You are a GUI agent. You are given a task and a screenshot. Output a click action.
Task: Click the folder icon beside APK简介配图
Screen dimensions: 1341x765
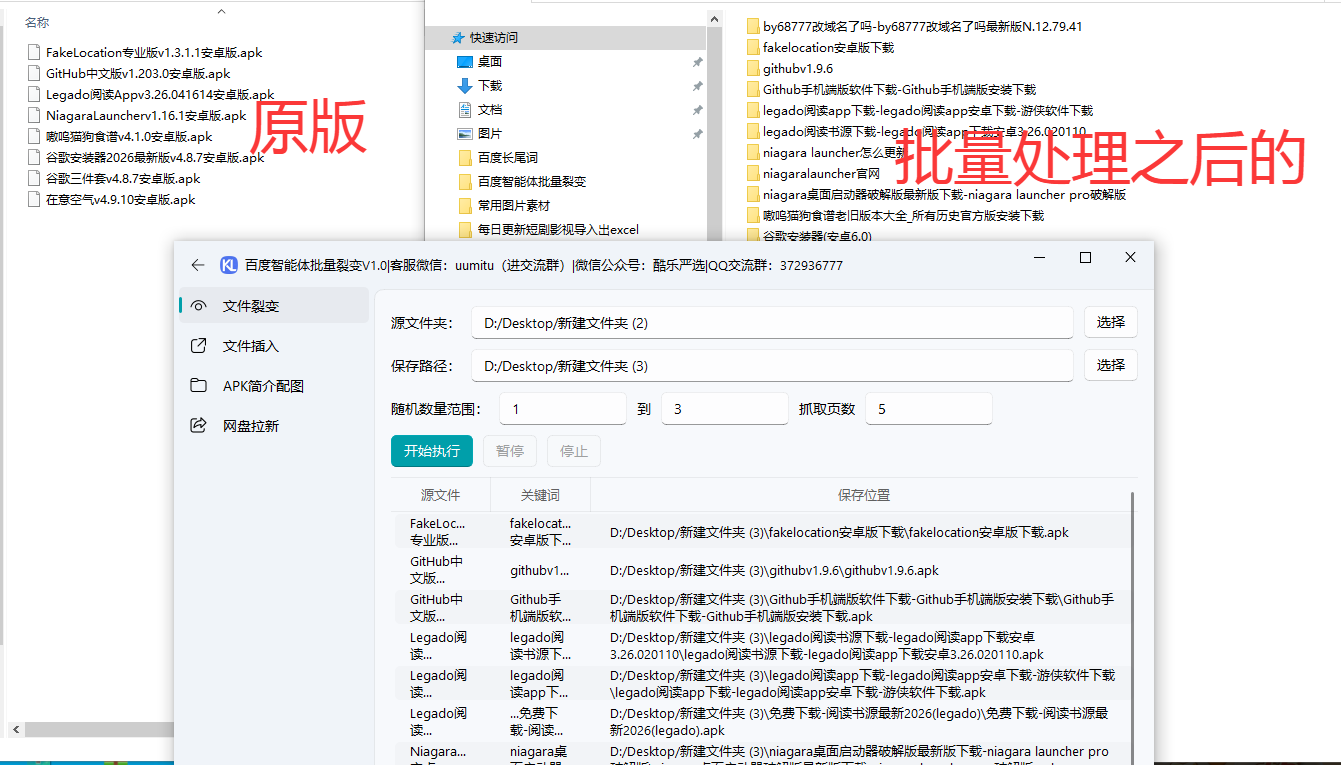tap(199, 386)
